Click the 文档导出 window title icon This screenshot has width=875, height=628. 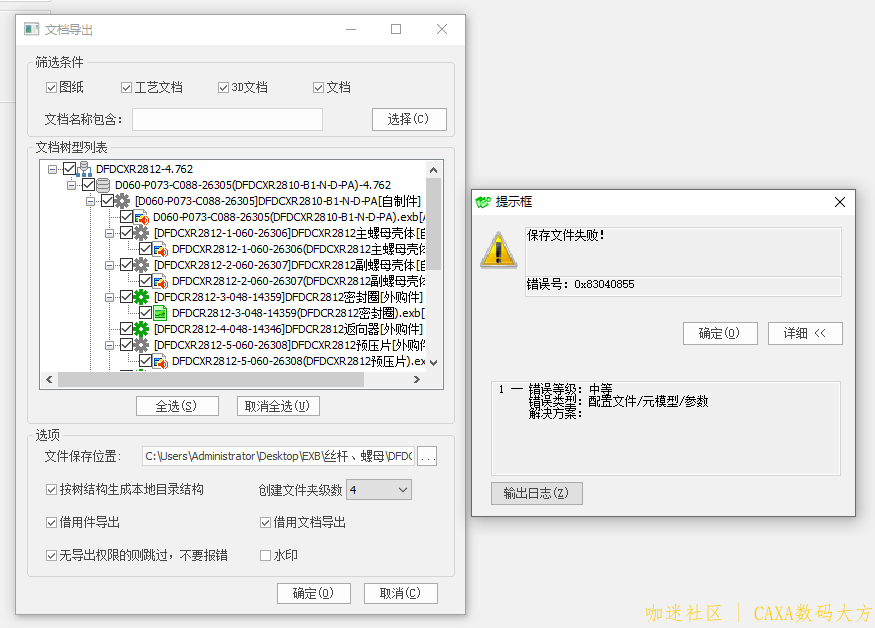point(32,29)
